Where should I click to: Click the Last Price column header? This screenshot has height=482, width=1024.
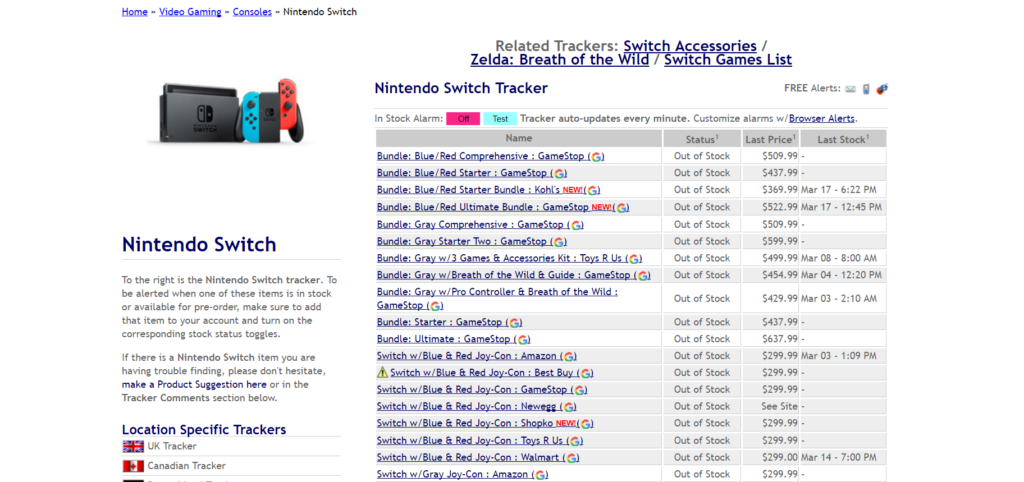tap(771, 138)
